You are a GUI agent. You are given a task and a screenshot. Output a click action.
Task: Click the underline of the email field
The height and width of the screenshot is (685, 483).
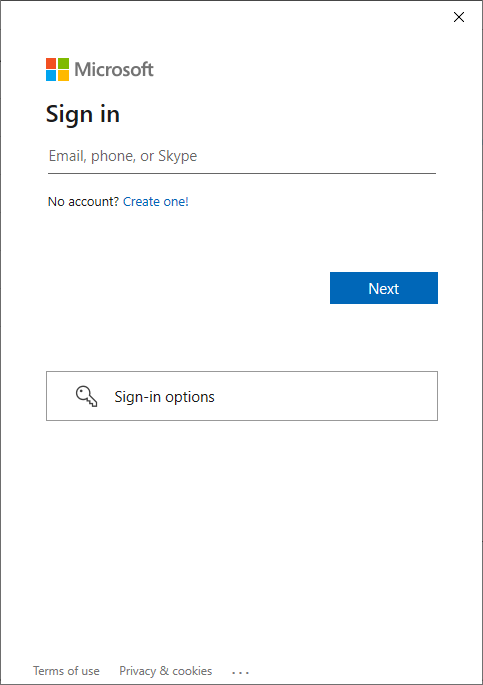(x=242, y=173)
